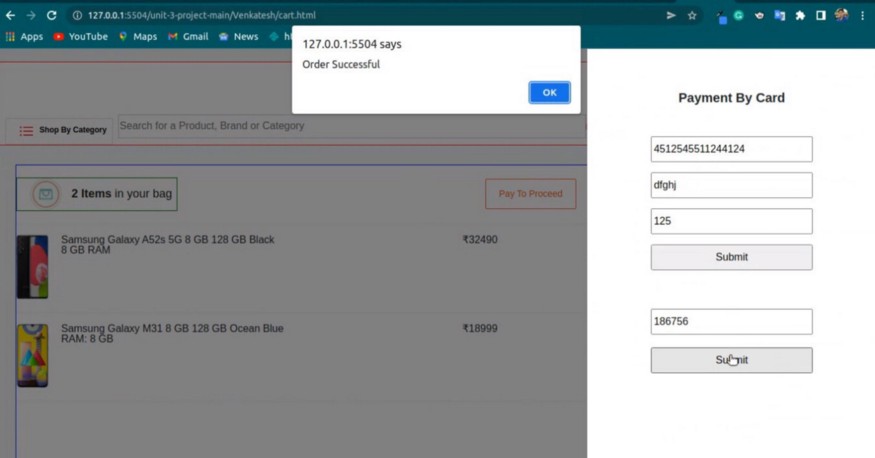The height and width of the screenshot is (458, 875).
Task: Go forward with the browser forward arrow
Action: 31,16
